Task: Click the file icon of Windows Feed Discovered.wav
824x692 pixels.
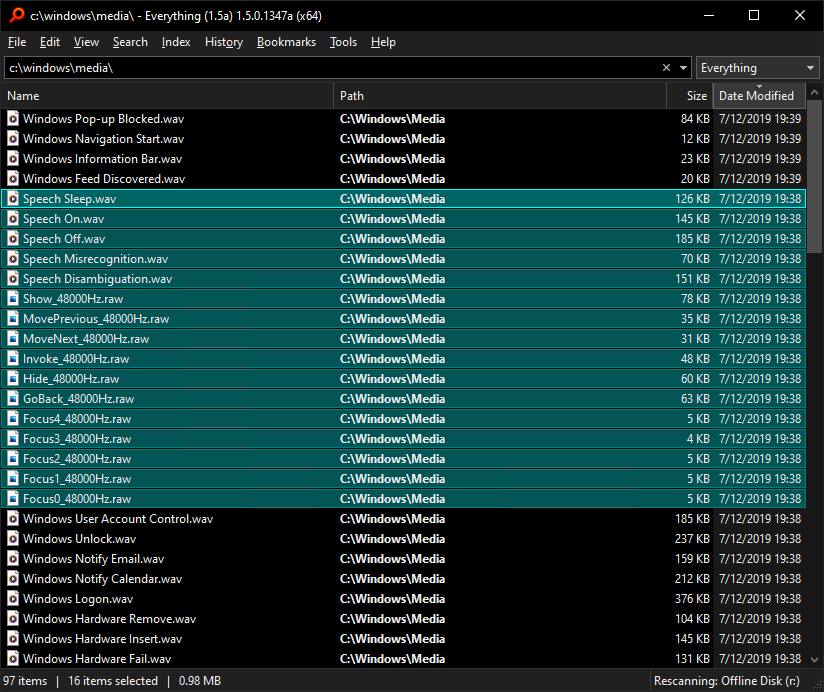Action: click(x=13, y=179)
